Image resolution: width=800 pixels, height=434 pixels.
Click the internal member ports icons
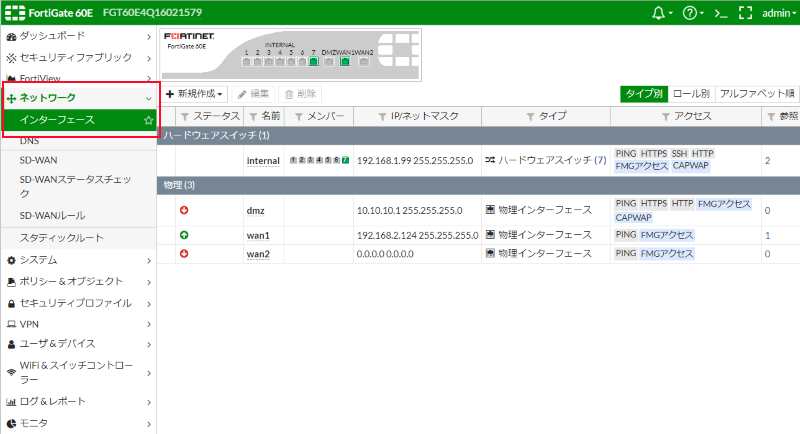pos(319,160)
